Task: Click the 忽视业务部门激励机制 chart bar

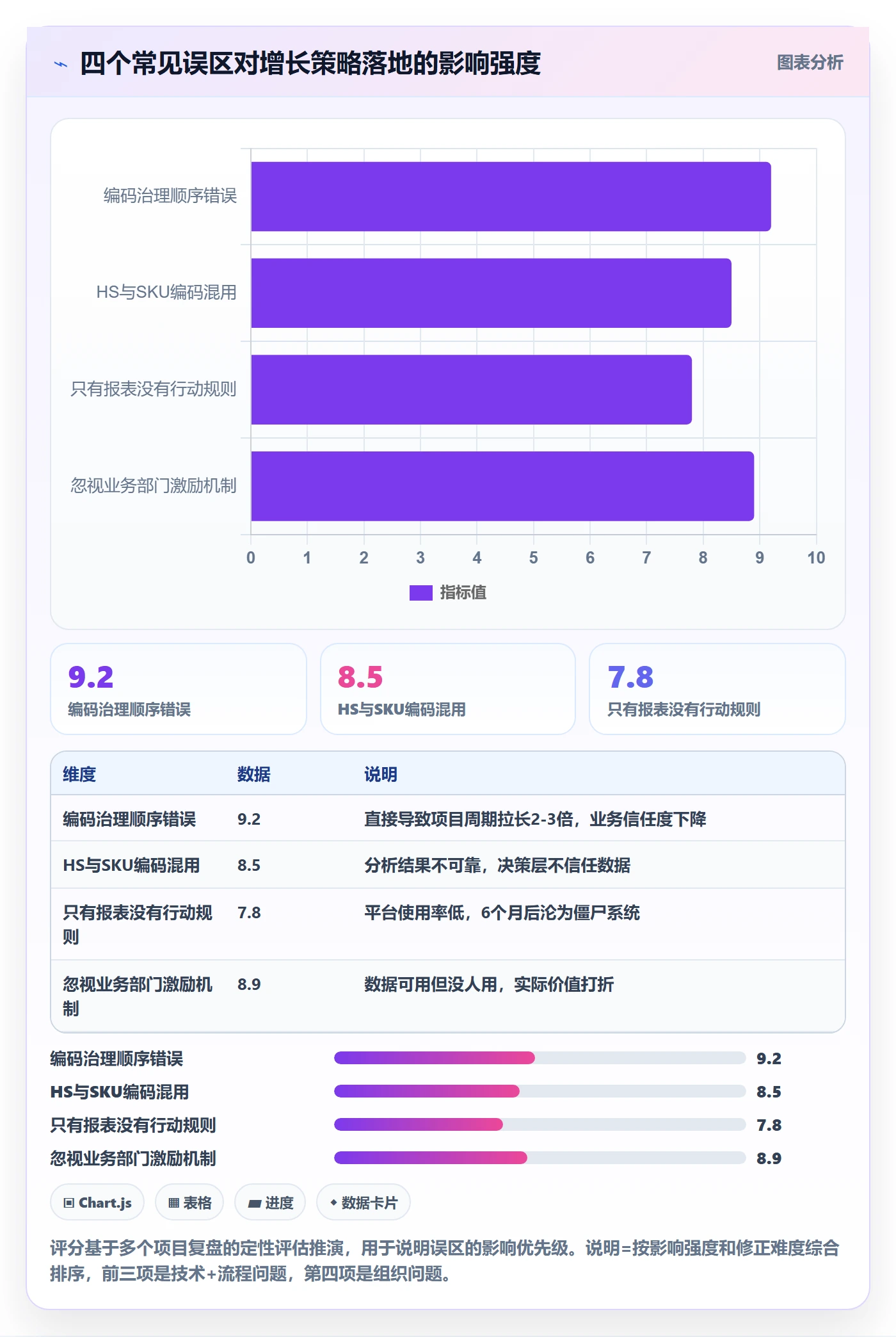Action: click(502, 487)
